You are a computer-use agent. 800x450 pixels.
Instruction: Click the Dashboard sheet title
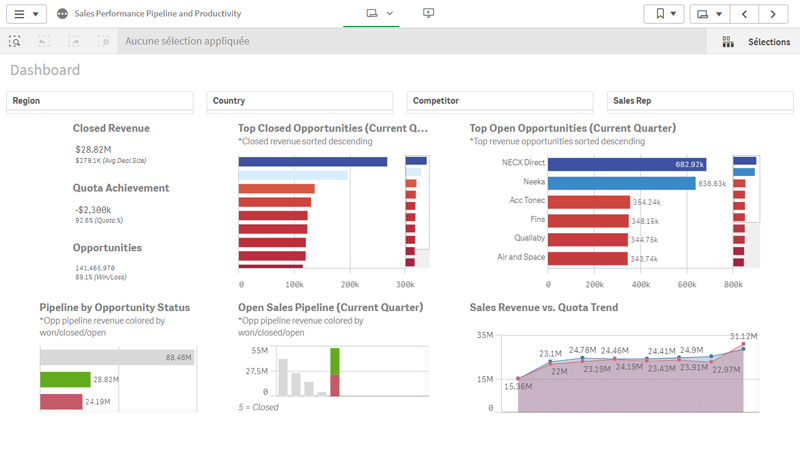(45, 70)
